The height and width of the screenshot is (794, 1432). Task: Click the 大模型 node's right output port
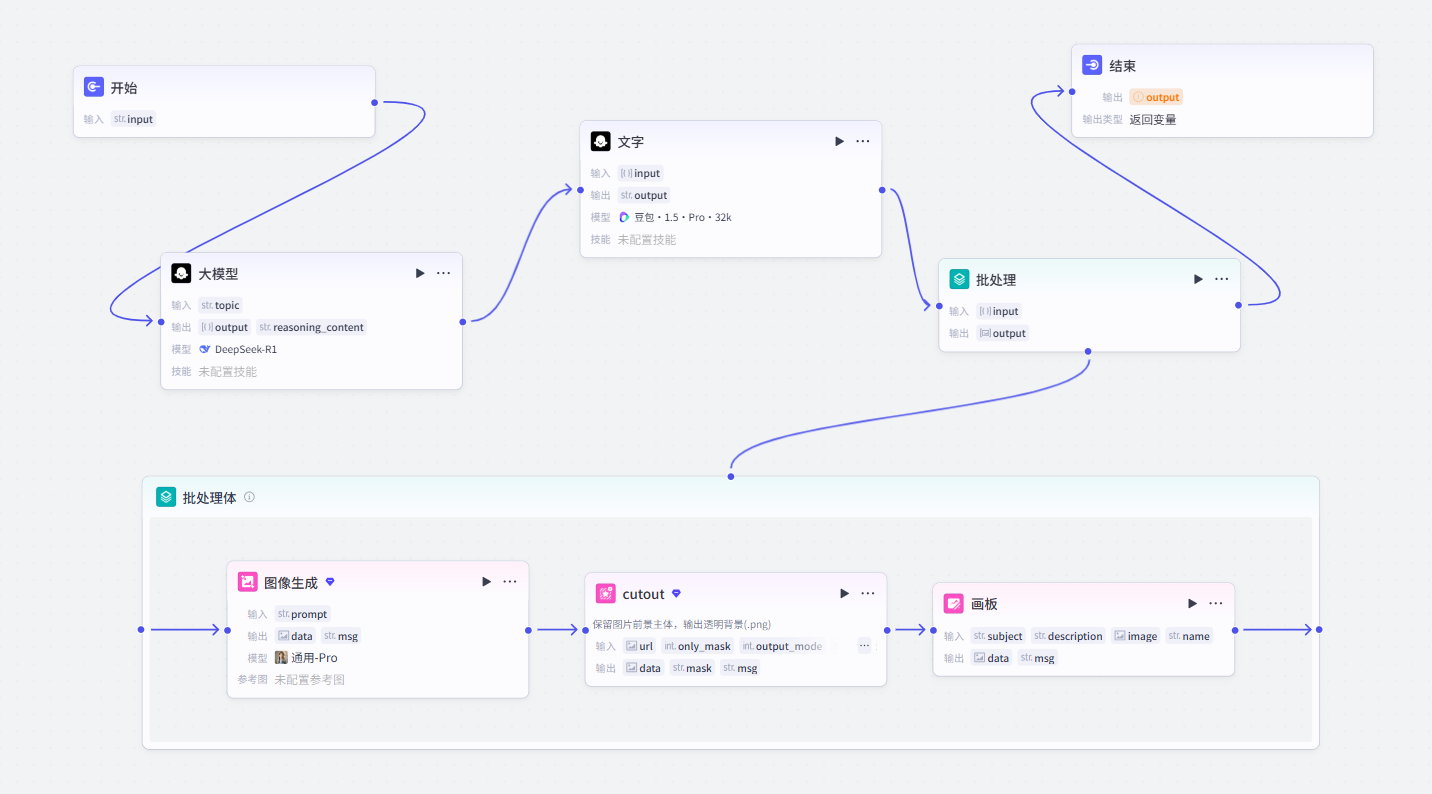pos(462,321)
